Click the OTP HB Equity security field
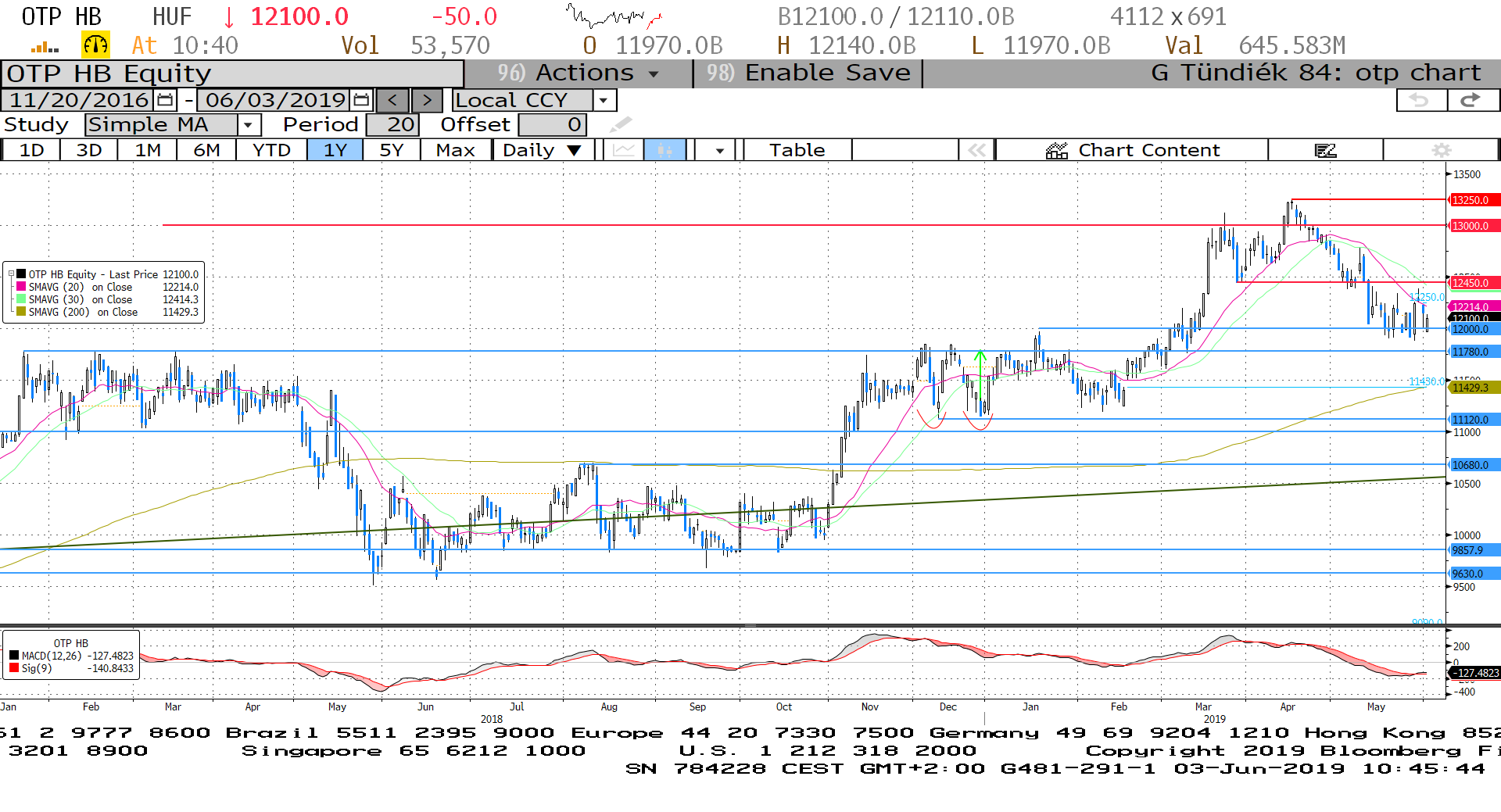This screenshot has height=812, width=1501. click(x=232, y=73)
